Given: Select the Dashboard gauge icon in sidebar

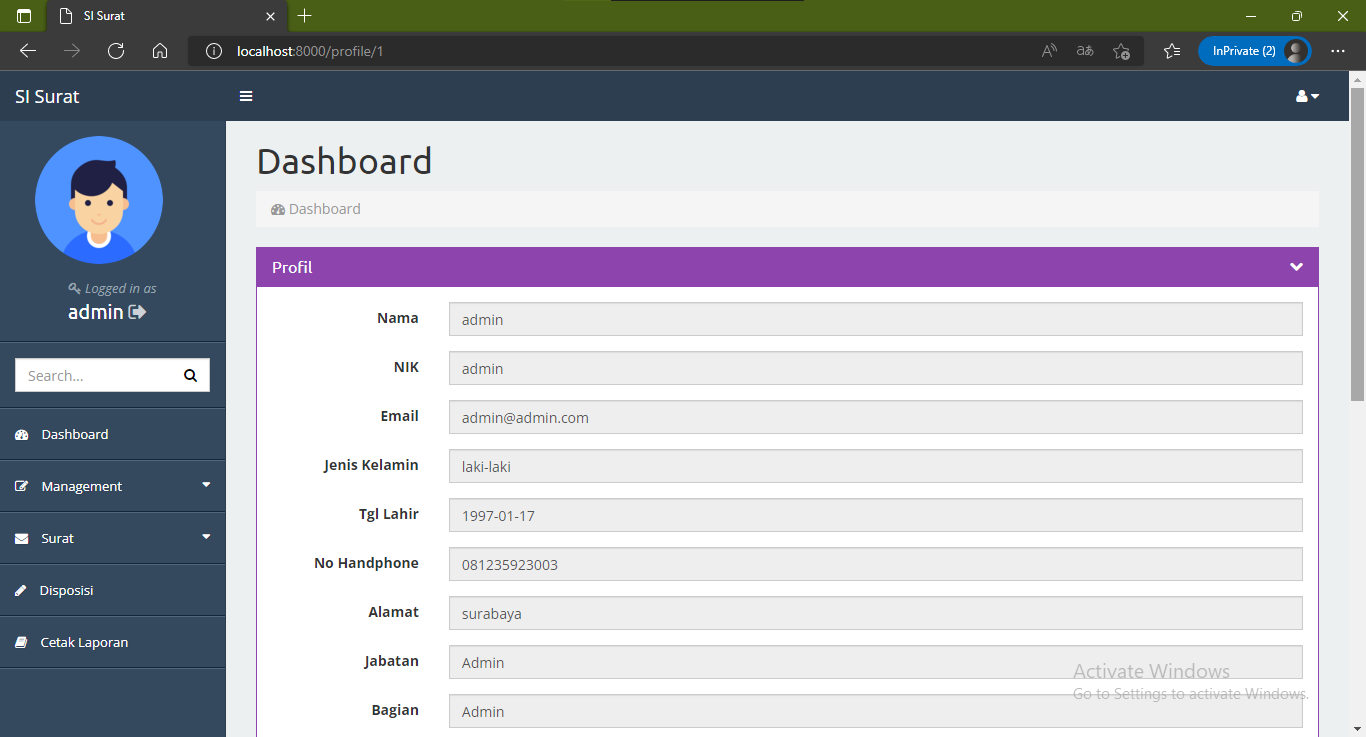Looking at the screenshot, I should pyautogui.click(x=22, y=434).
